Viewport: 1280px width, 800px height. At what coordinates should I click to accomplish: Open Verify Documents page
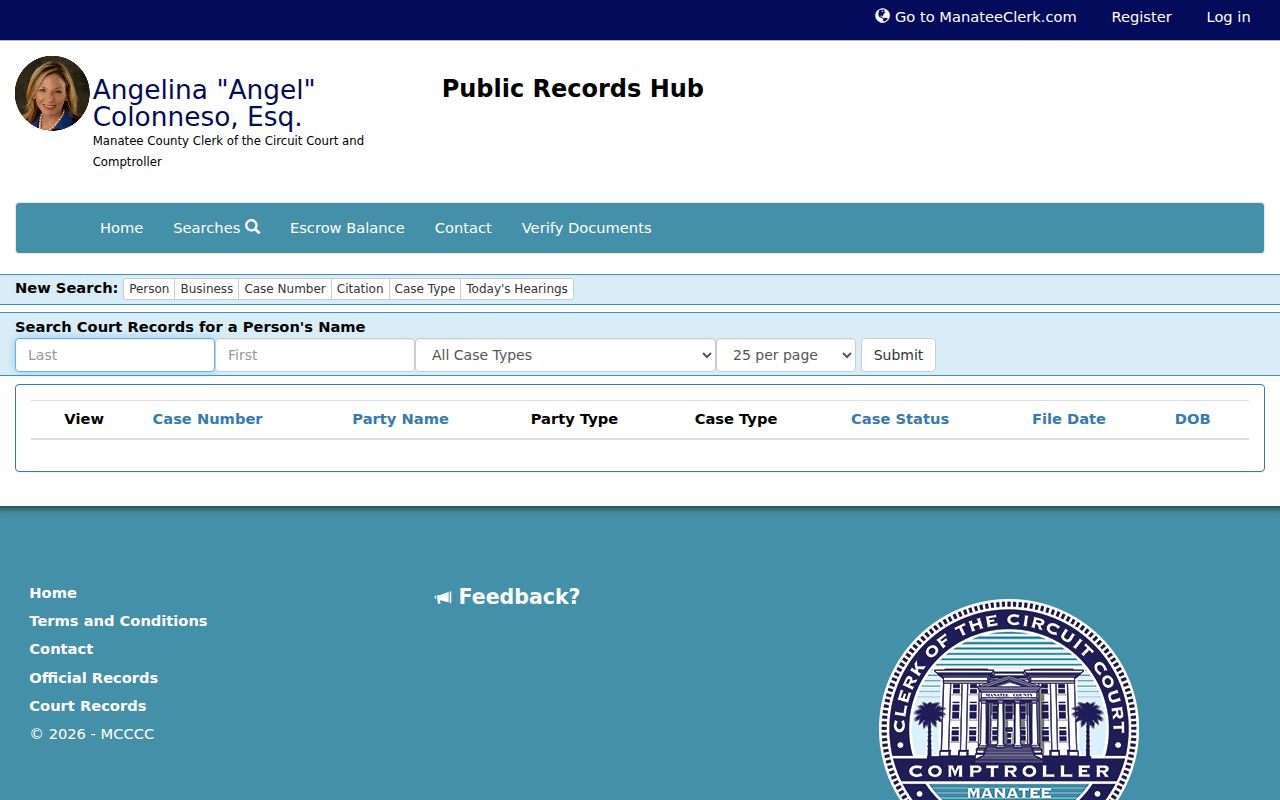point(586,228)
